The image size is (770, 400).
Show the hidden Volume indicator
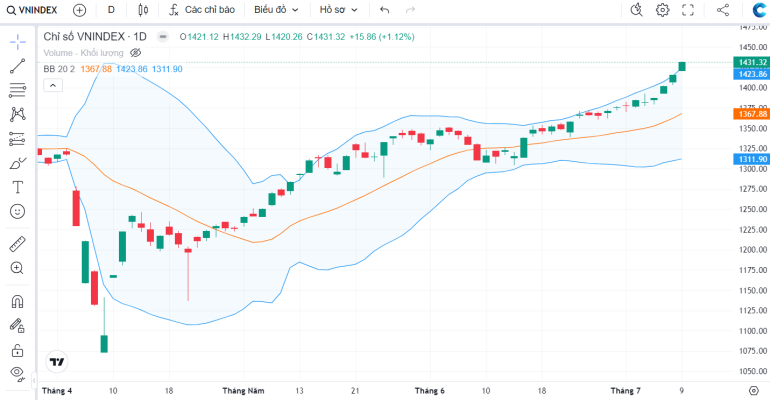tap(136, 53)
